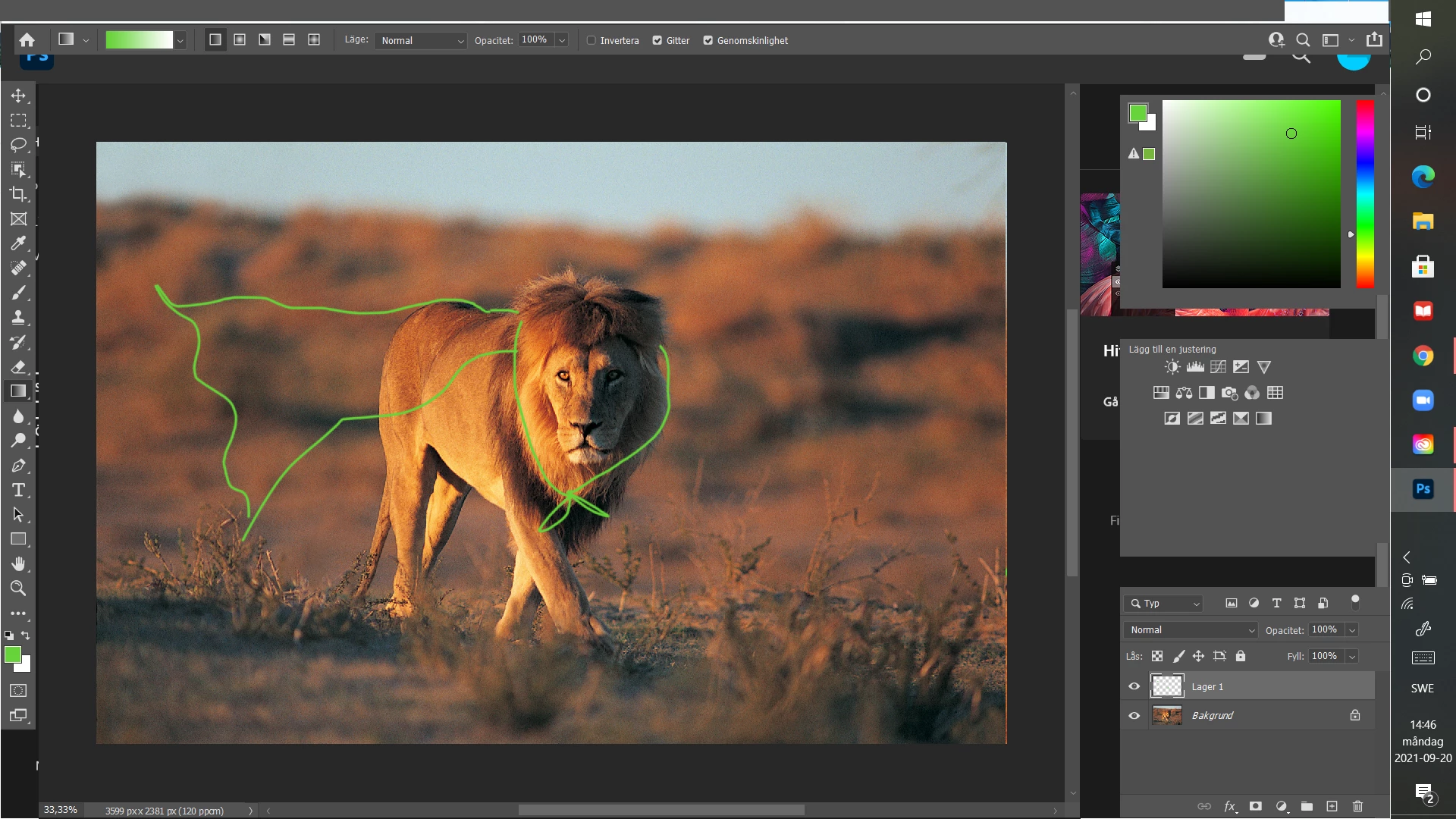Click the Home button in options bar
This screenshot has width=1456, height=819.
[27, 40]
